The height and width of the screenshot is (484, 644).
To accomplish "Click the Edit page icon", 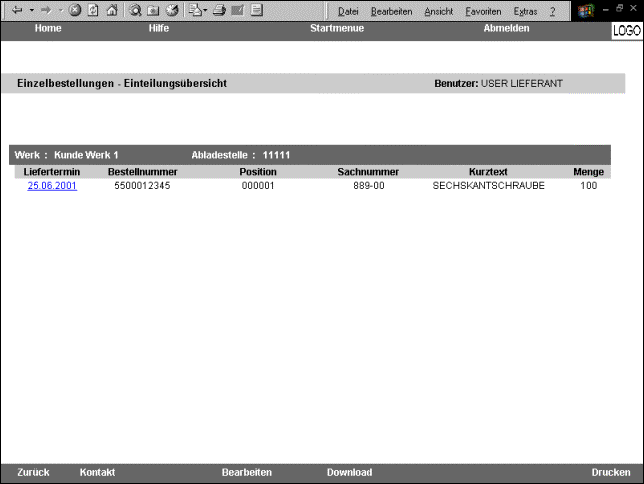I will point(237,10).
